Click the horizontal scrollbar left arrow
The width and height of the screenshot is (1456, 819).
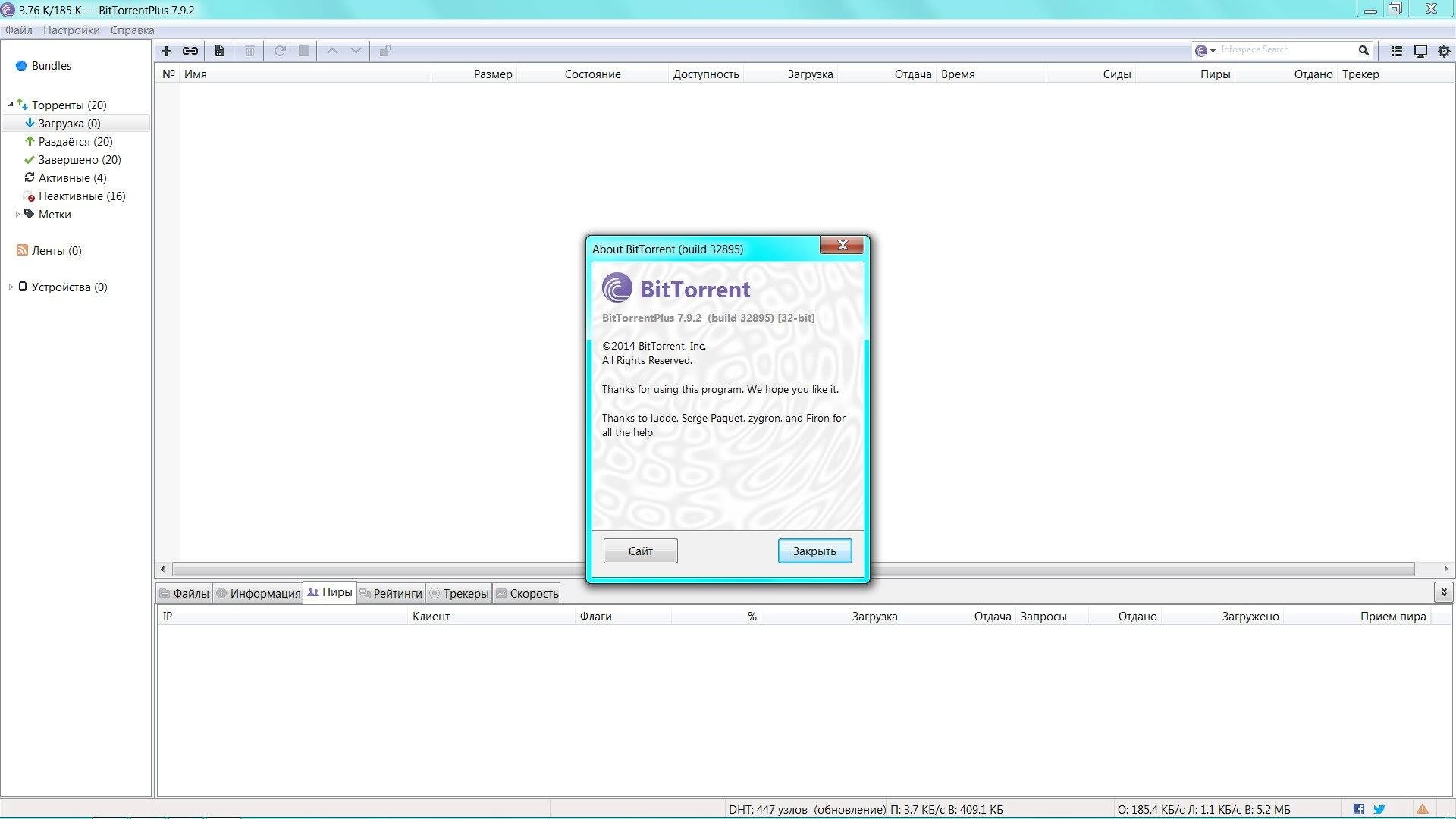[163, 569]
